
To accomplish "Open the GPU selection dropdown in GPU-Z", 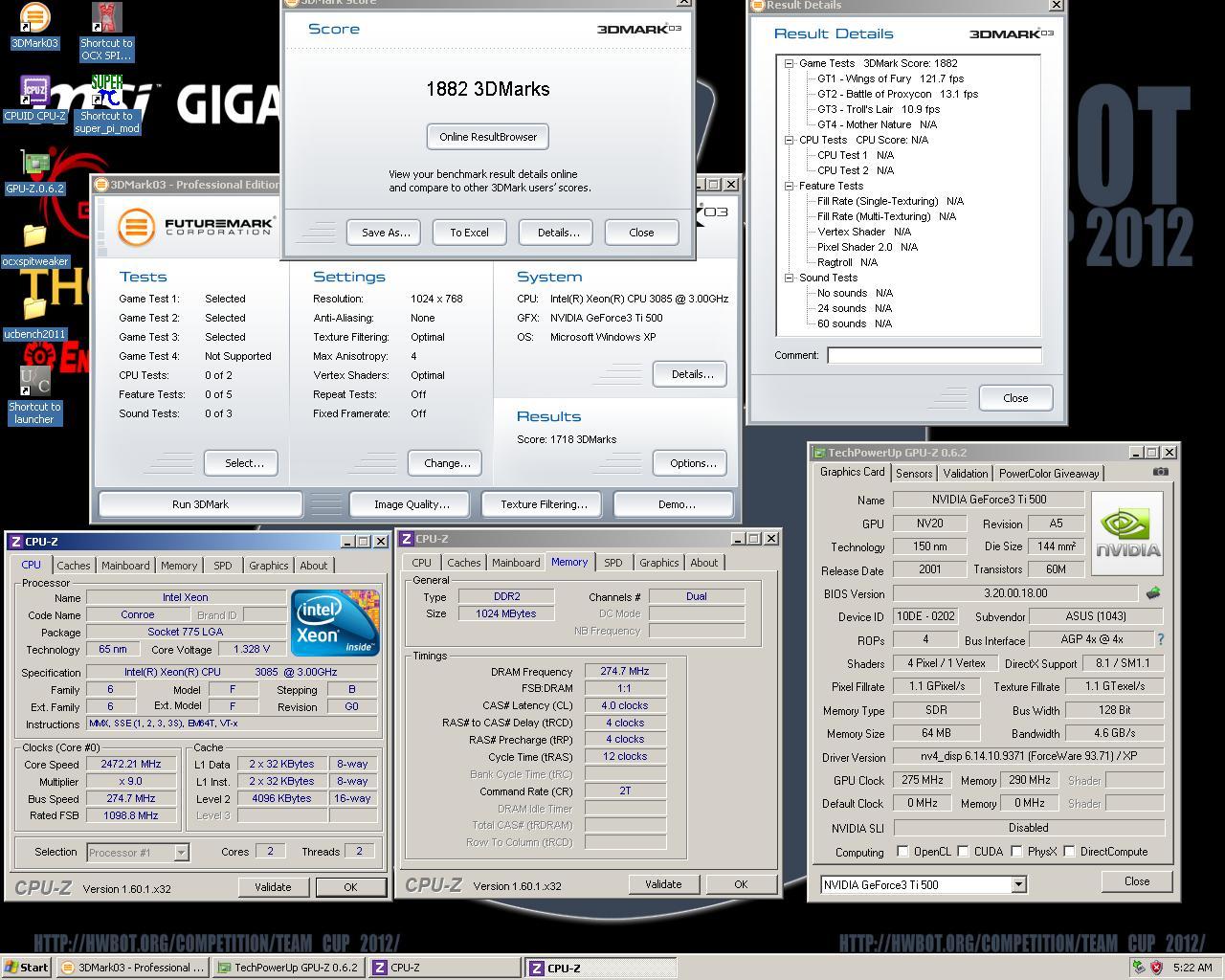I will pyautogui.click(x=1018, y=885).
